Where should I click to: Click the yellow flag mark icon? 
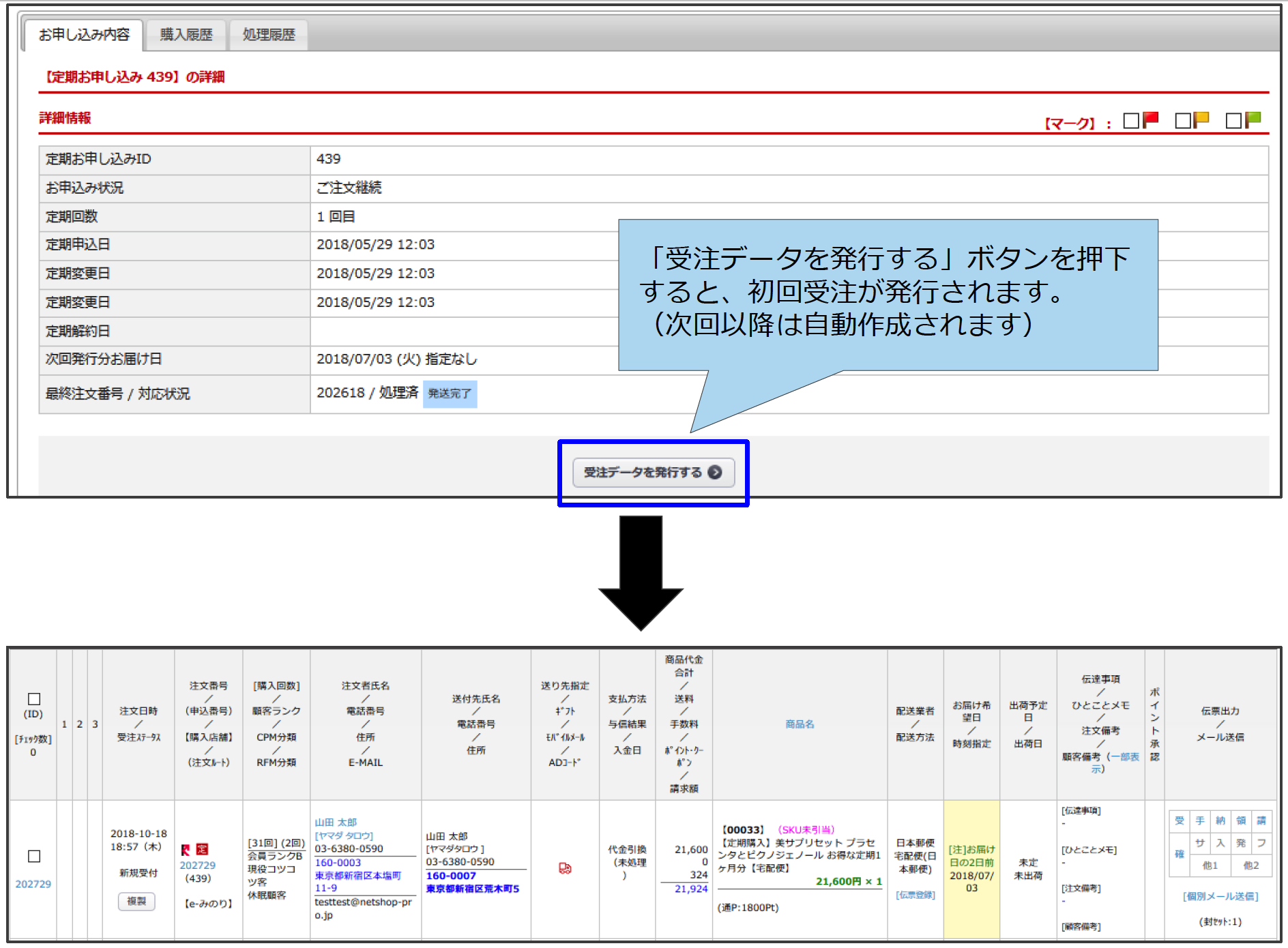tap(1201, 120)
